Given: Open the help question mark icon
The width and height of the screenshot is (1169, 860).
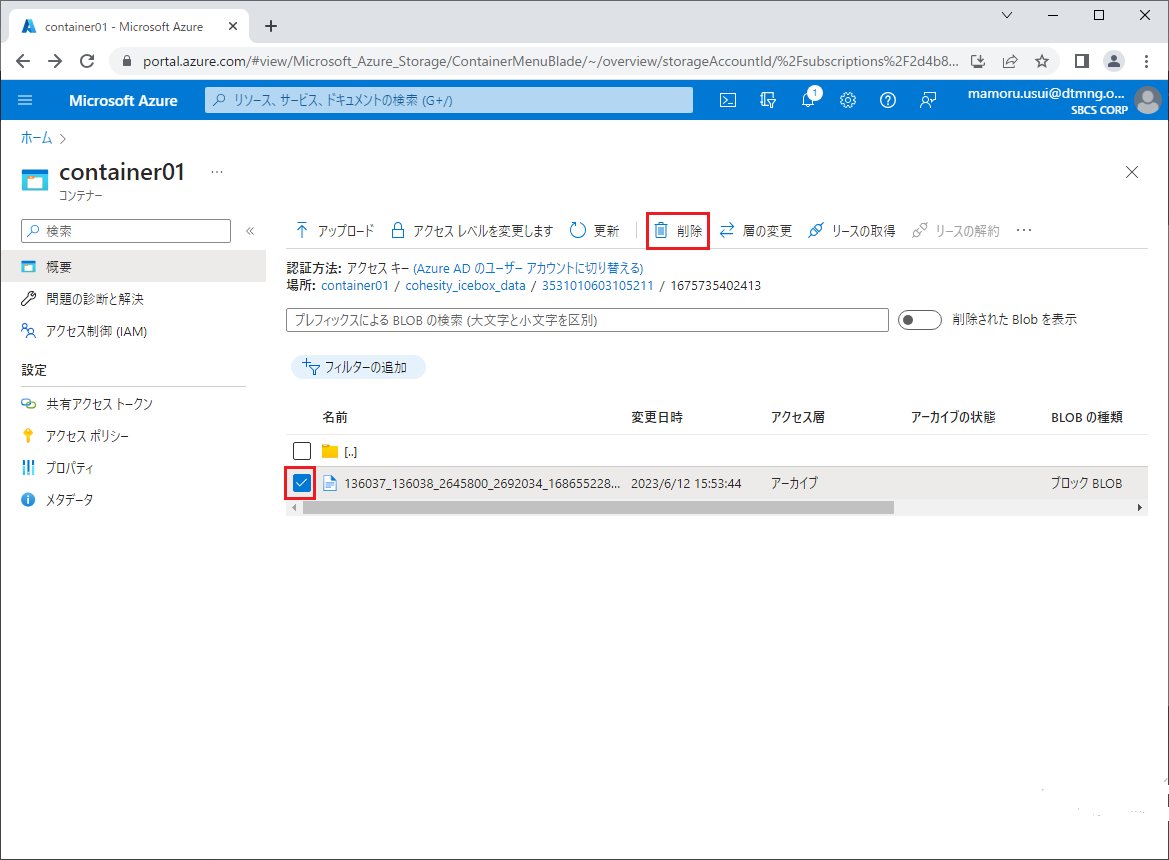Looking at the screenshot, I should (x=888, y=100).
